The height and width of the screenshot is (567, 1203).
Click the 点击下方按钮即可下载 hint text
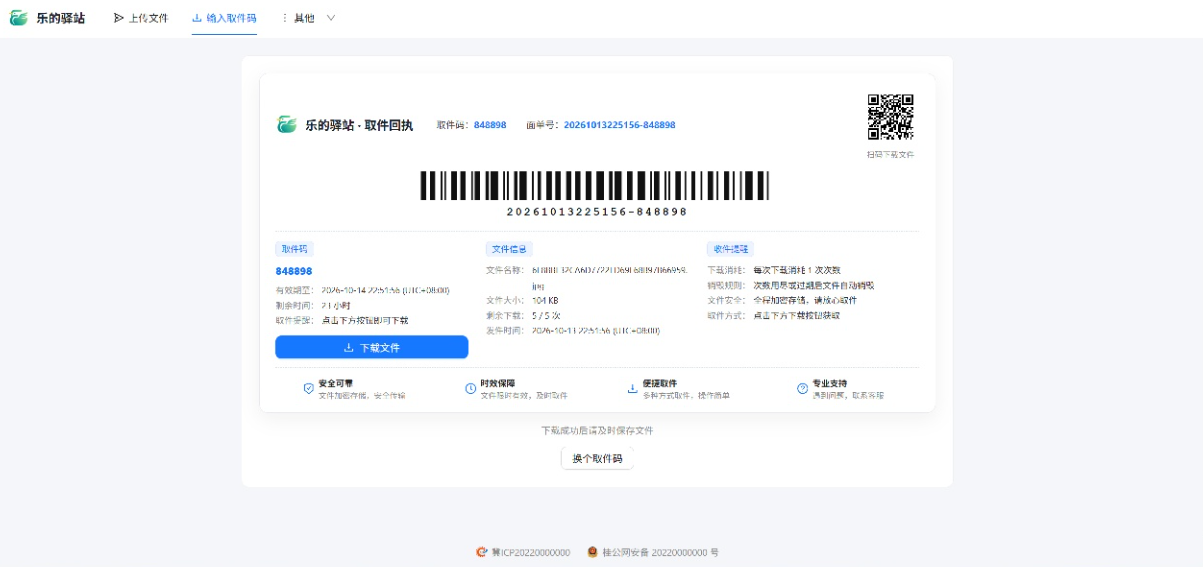[365, 320]
